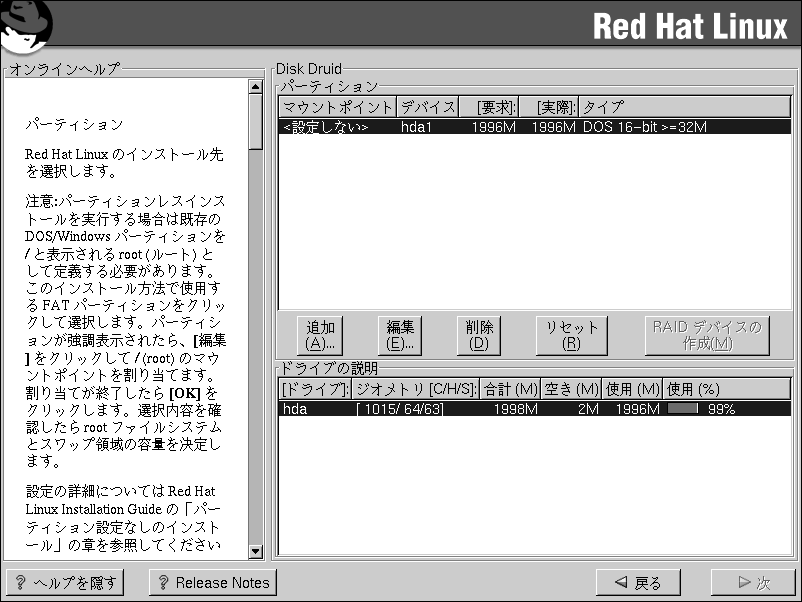Click the デバイス column header
The height and width of the screenshot is (602, 802).
coord(428,107)
